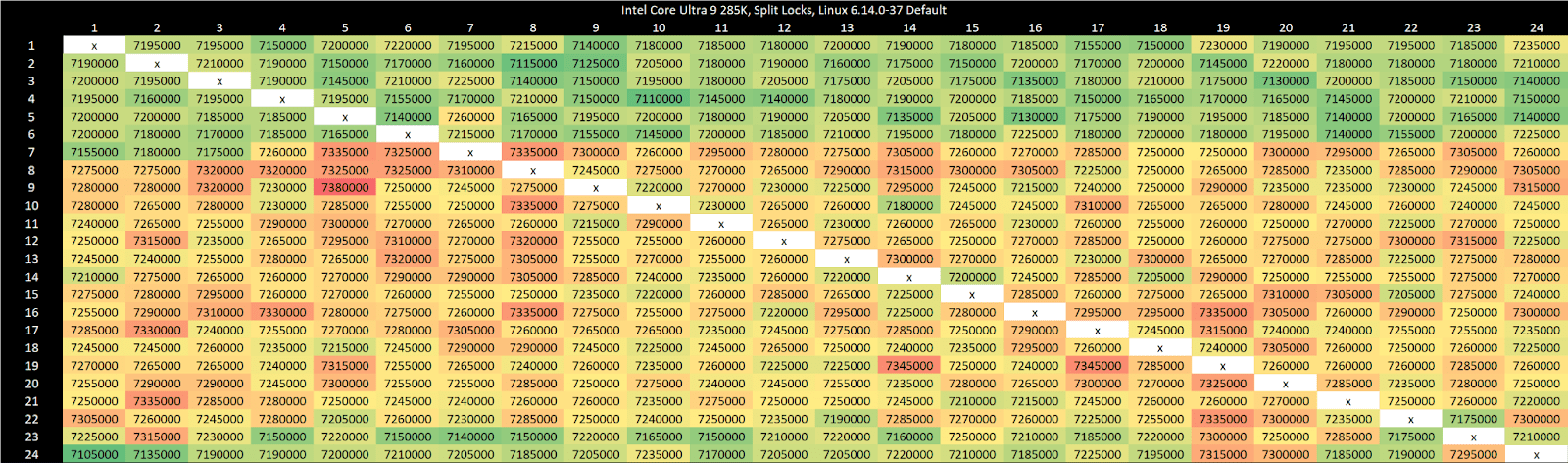Click 7260000 in row 5, column 7

pos(470,116)
